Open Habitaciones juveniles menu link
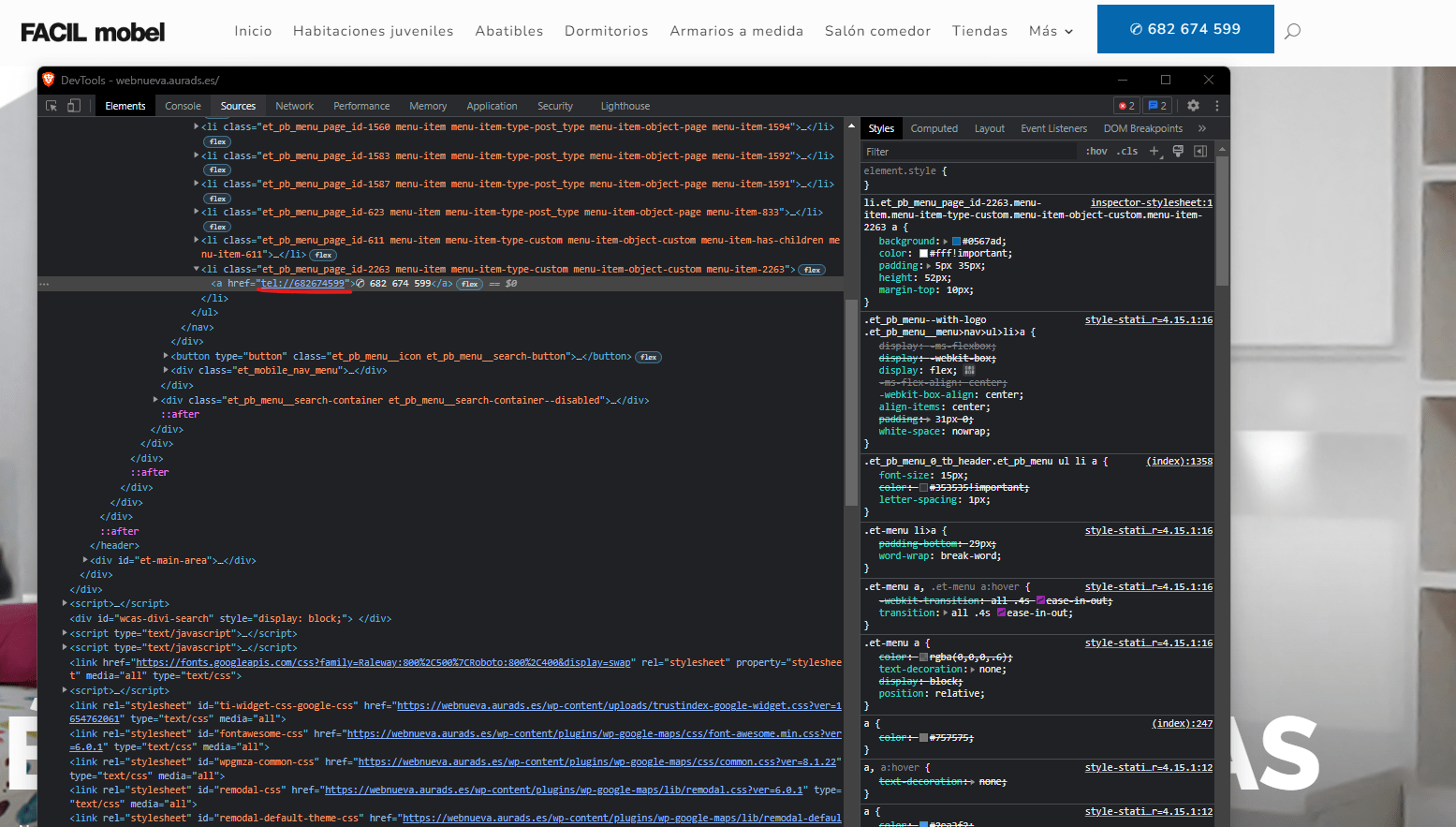The height and width of the screenshot is (827, 1456). point(374,31)
